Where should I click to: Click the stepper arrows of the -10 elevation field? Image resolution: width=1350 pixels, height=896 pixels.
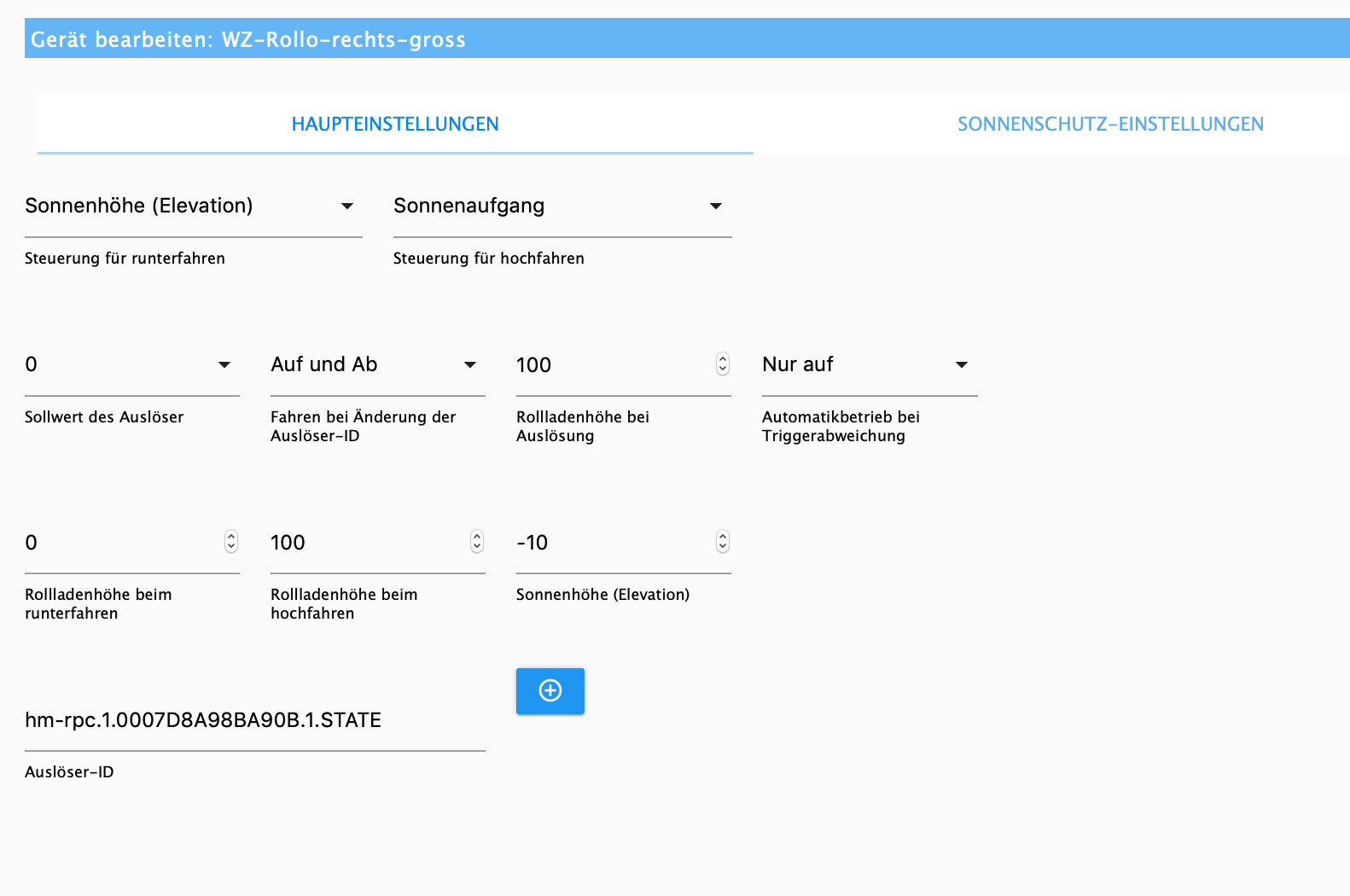[x=723, y=542]
